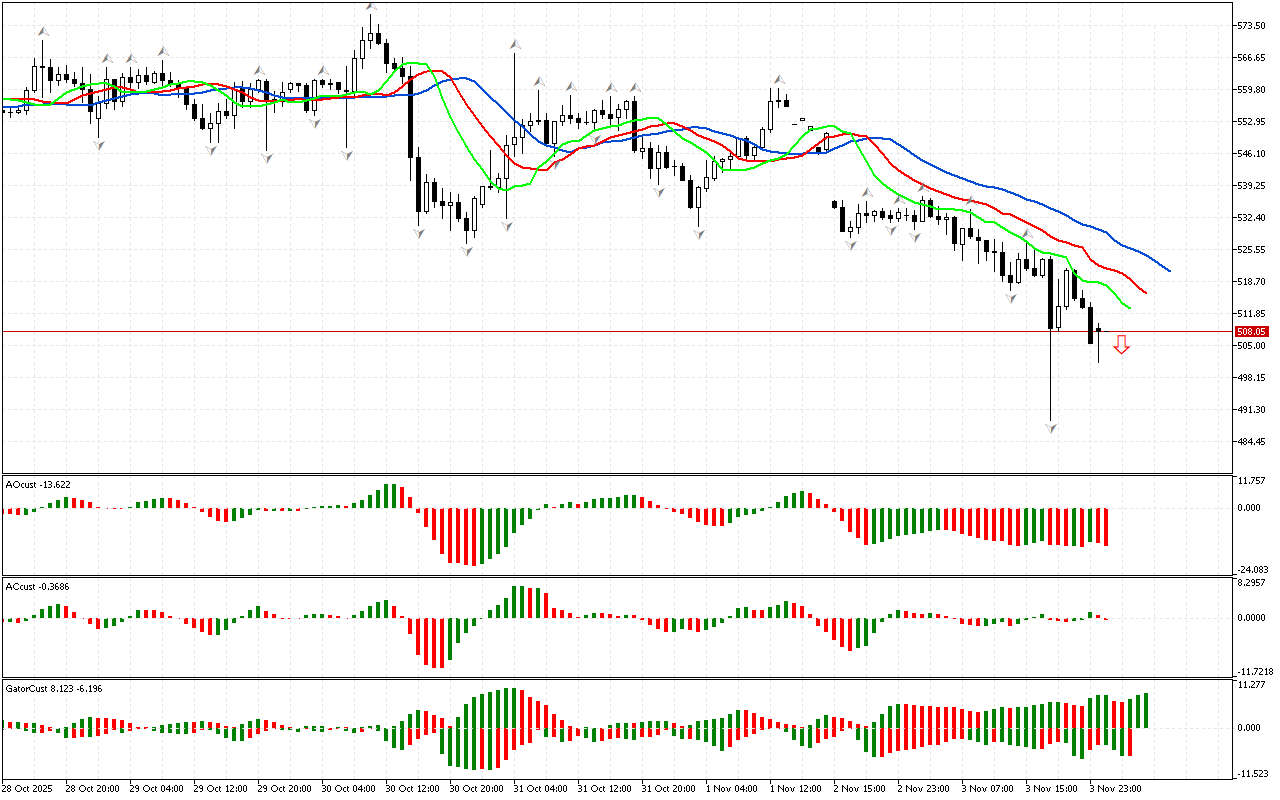The height and width of the screenshot is (800, 1280).
Task: Select the AOcust indicator label
Action: click(x=38, y=484)
